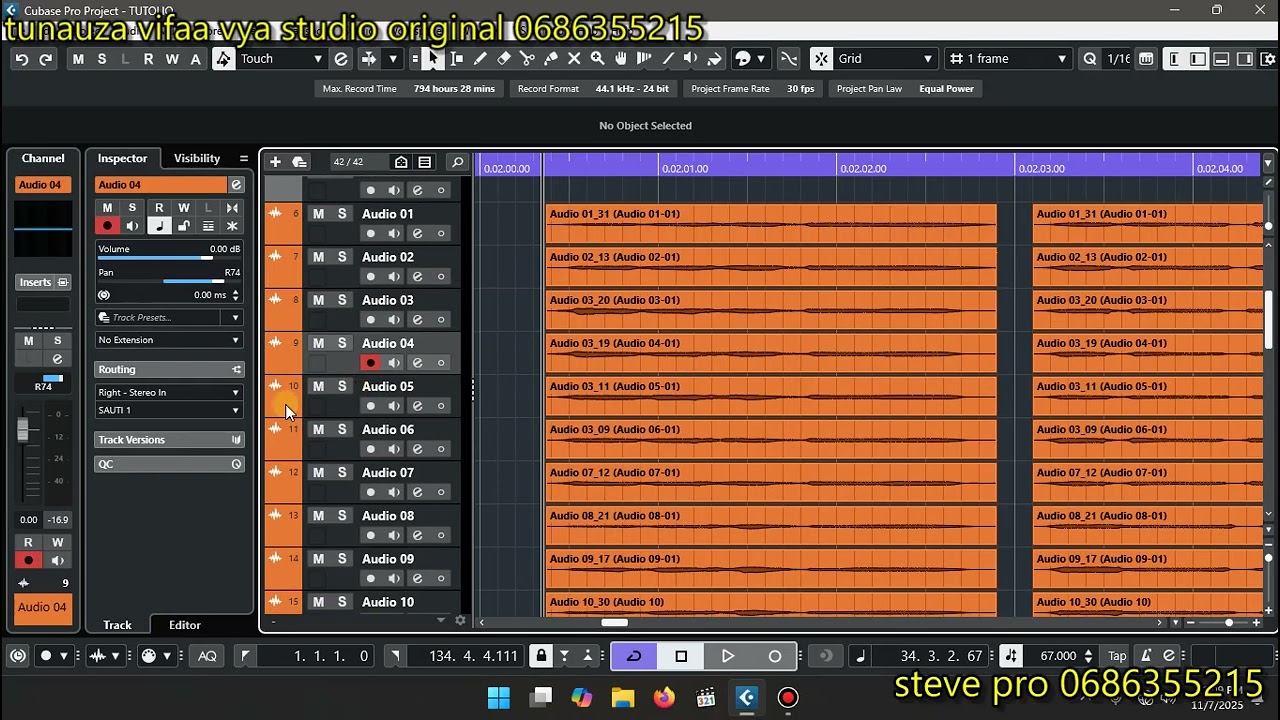Click the Record transport button

click(x=774, y=656)
